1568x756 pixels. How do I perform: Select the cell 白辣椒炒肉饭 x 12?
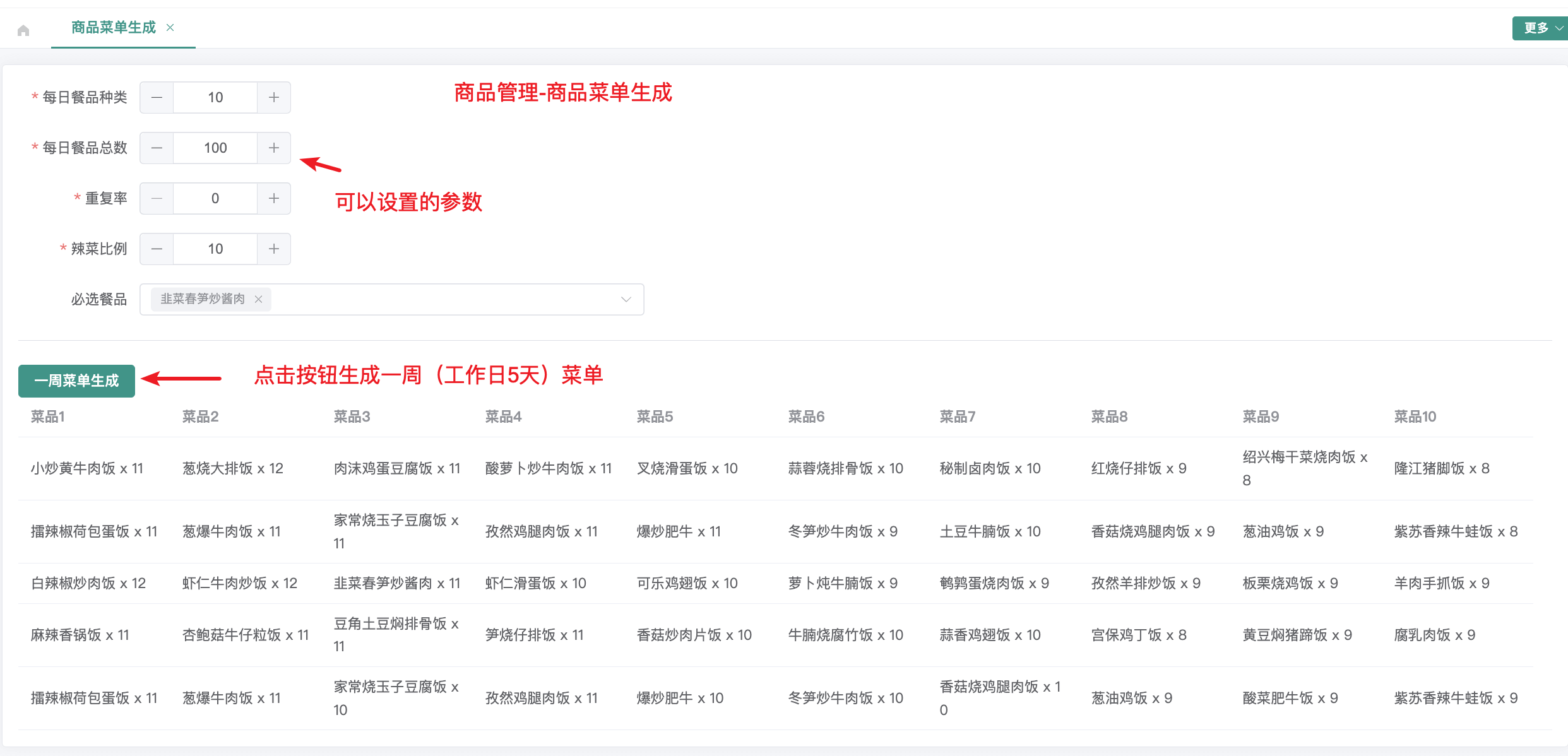point(88,583)
